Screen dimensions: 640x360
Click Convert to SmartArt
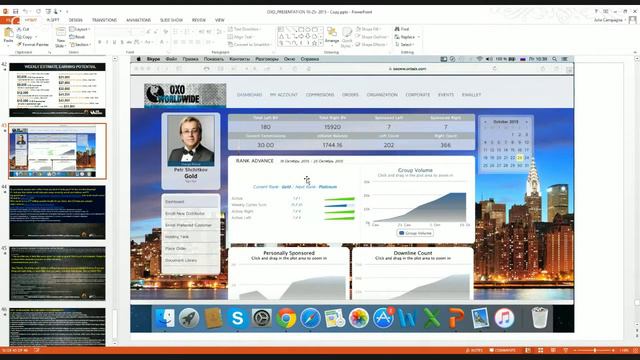(250, 44)
